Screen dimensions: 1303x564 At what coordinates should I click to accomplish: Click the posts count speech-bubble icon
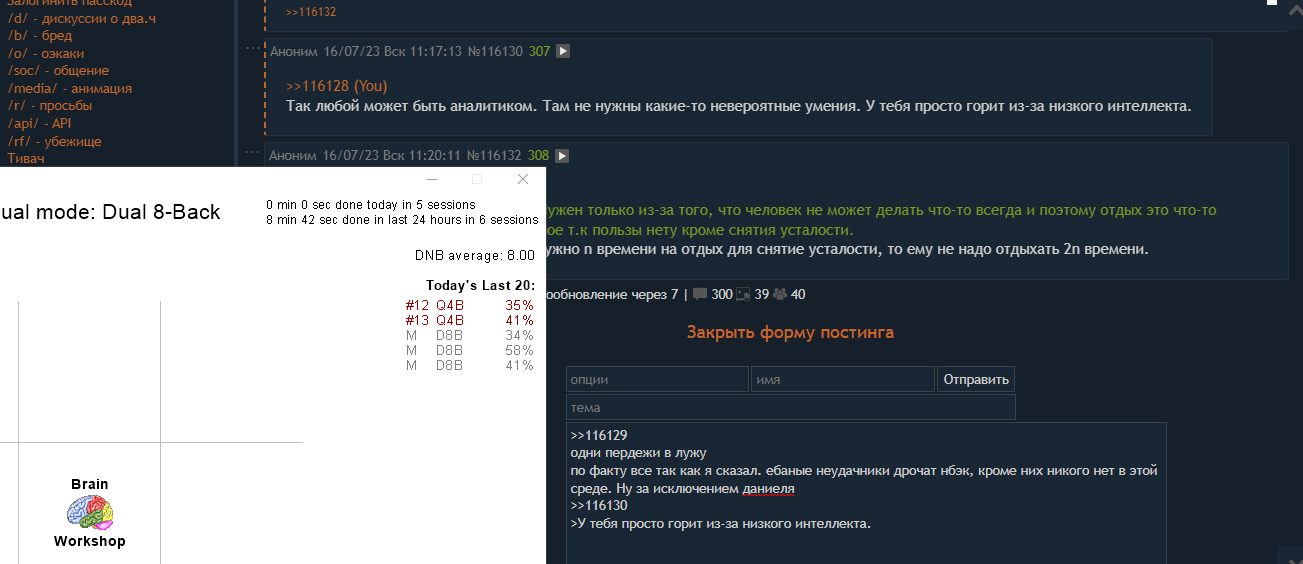click(700, 294)
